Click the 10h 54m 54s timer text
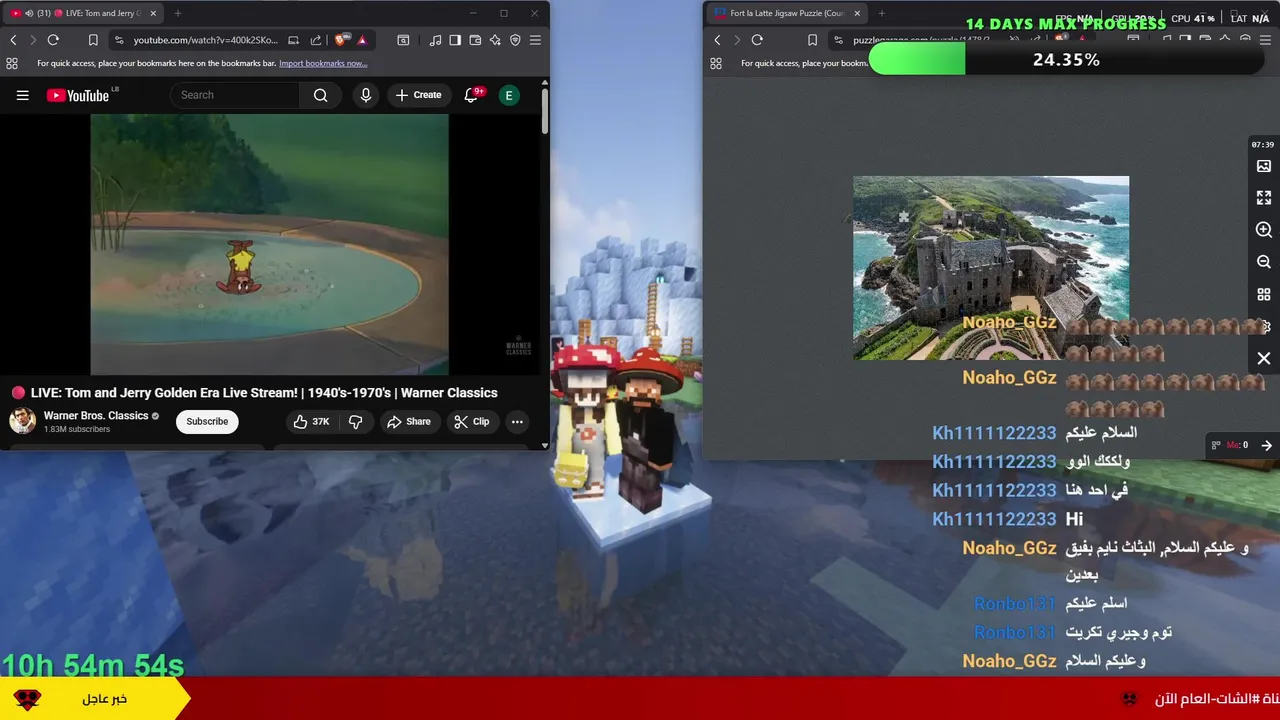 pos(93,665)
